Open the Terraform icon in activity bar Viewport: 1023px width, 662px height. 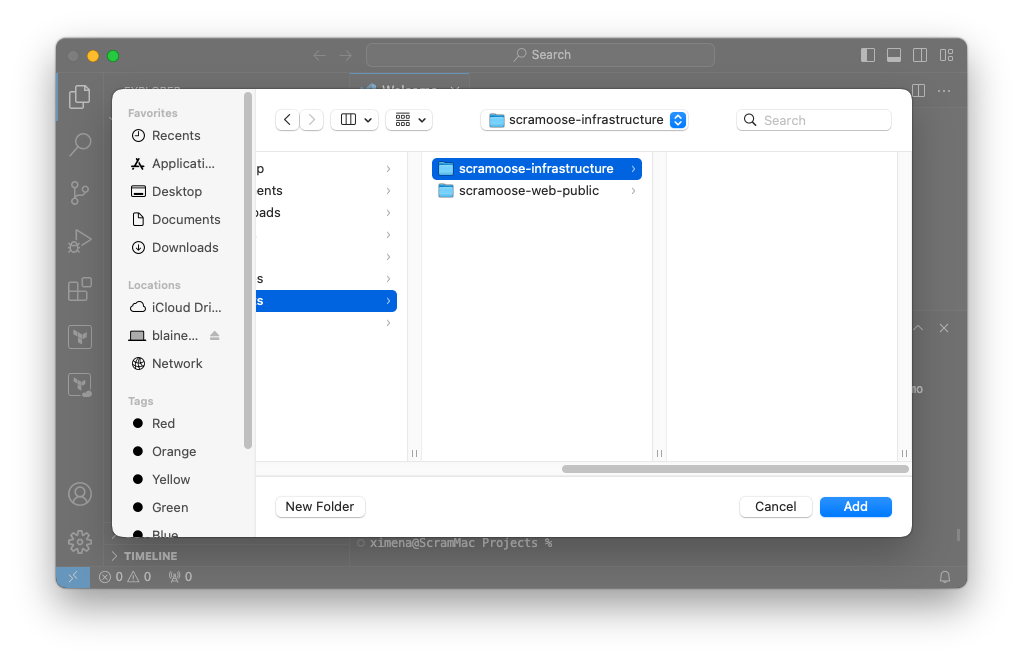pos(80,337)
